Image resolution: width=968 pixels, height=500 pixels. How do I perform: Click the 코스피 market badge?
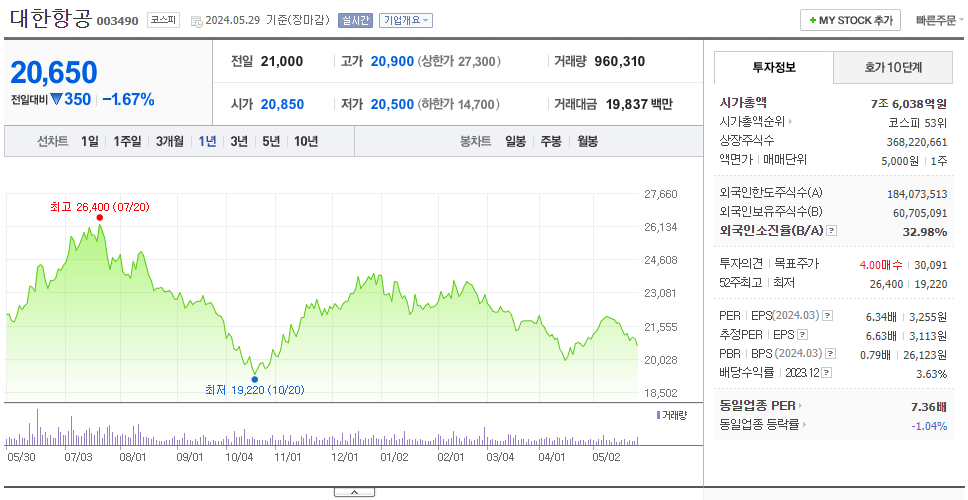tap(163, 20)
